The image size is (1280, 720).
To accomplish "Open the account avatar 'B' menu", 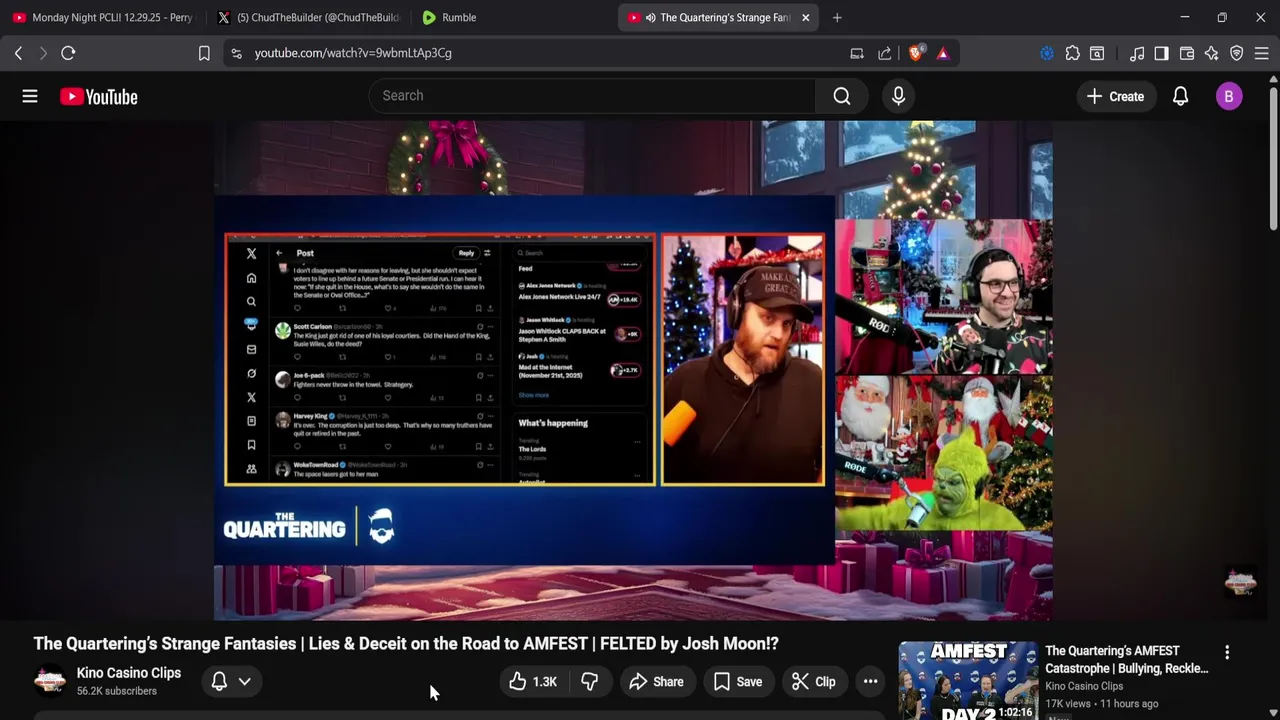I will click(x=1229, y=96).
